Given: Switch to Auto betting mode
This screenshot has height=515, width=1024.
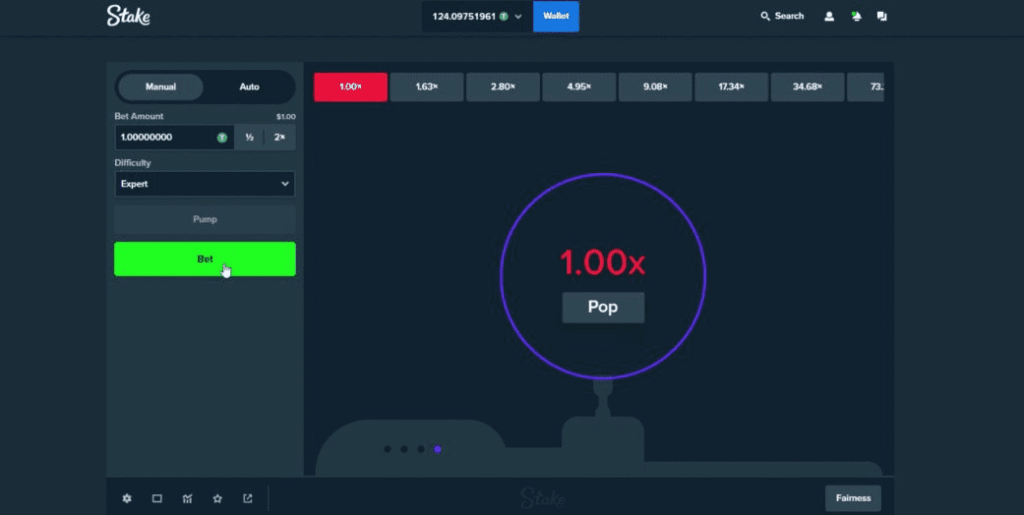Looking at the screenshot, I should (249, 87).
